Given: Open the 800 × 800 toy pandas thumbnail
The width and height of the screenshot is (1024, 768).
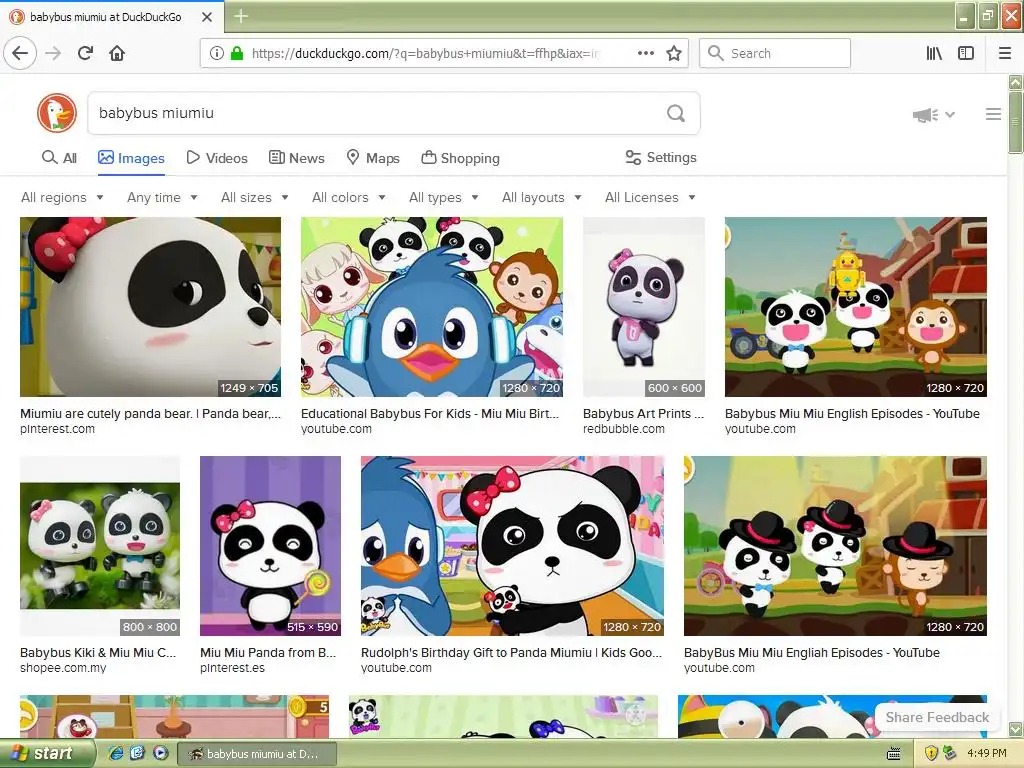Looking at the screenshot, I should (100, 546).
